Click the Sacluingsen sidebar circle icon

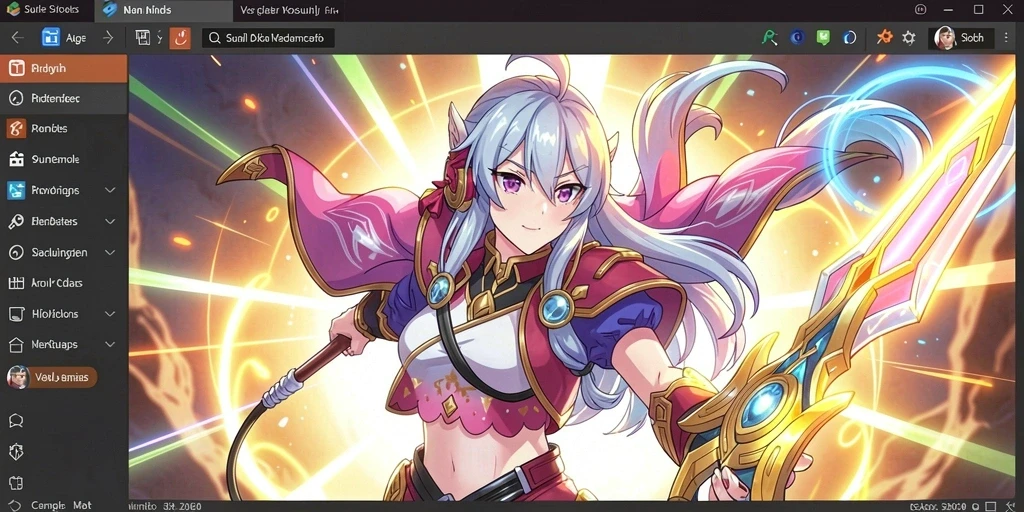(16, 252)
